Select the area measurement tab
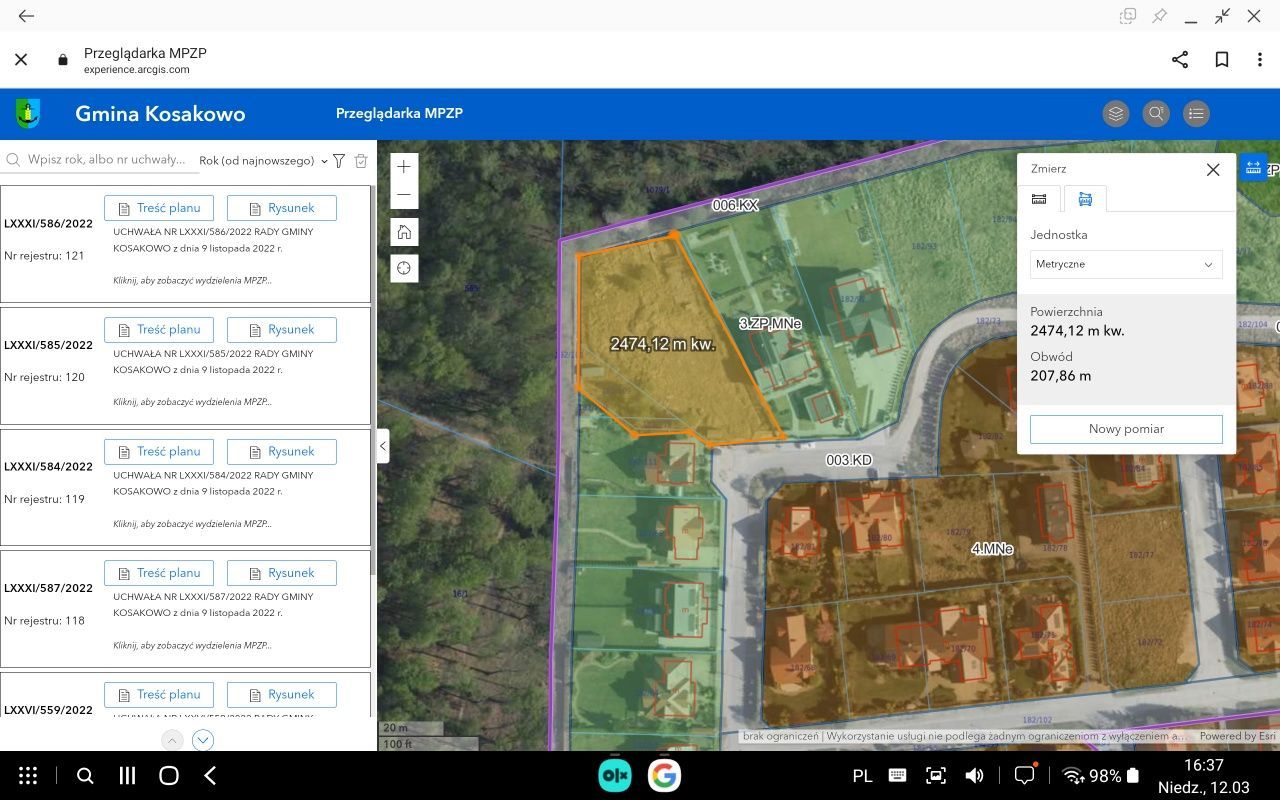 coord(1085,199)
